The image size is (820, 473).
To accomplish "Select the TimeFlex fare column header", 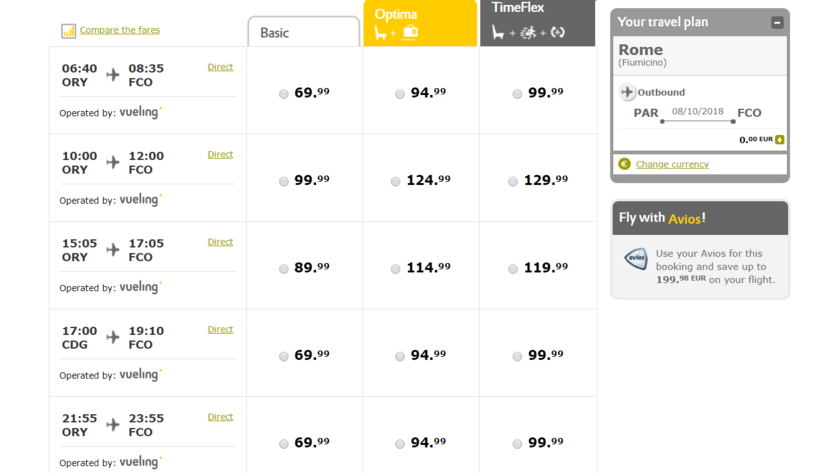I will 537,23.
